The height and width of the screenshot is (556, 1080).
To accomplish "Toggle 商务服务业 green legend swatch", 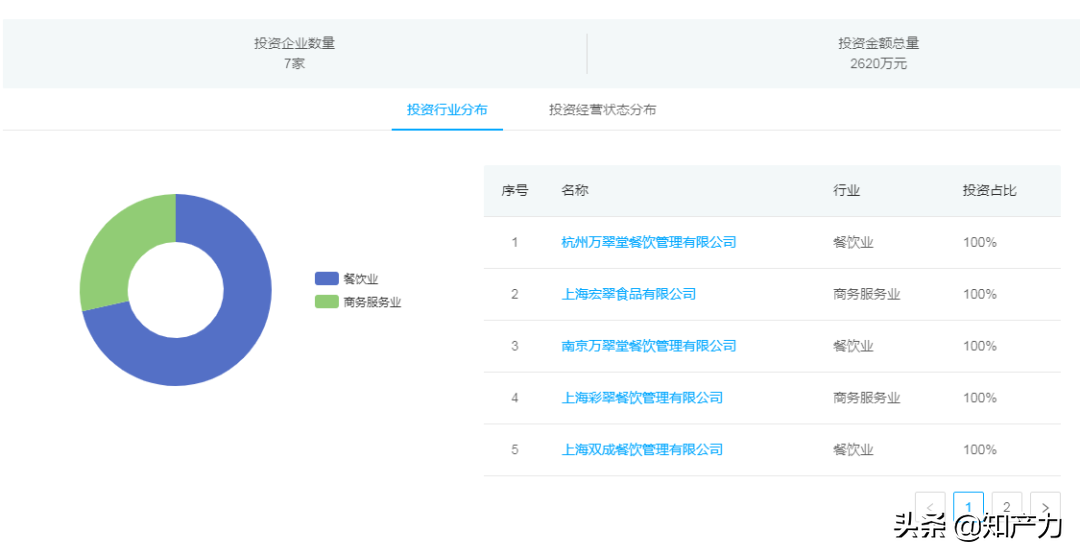I will (x=326, y=302).
